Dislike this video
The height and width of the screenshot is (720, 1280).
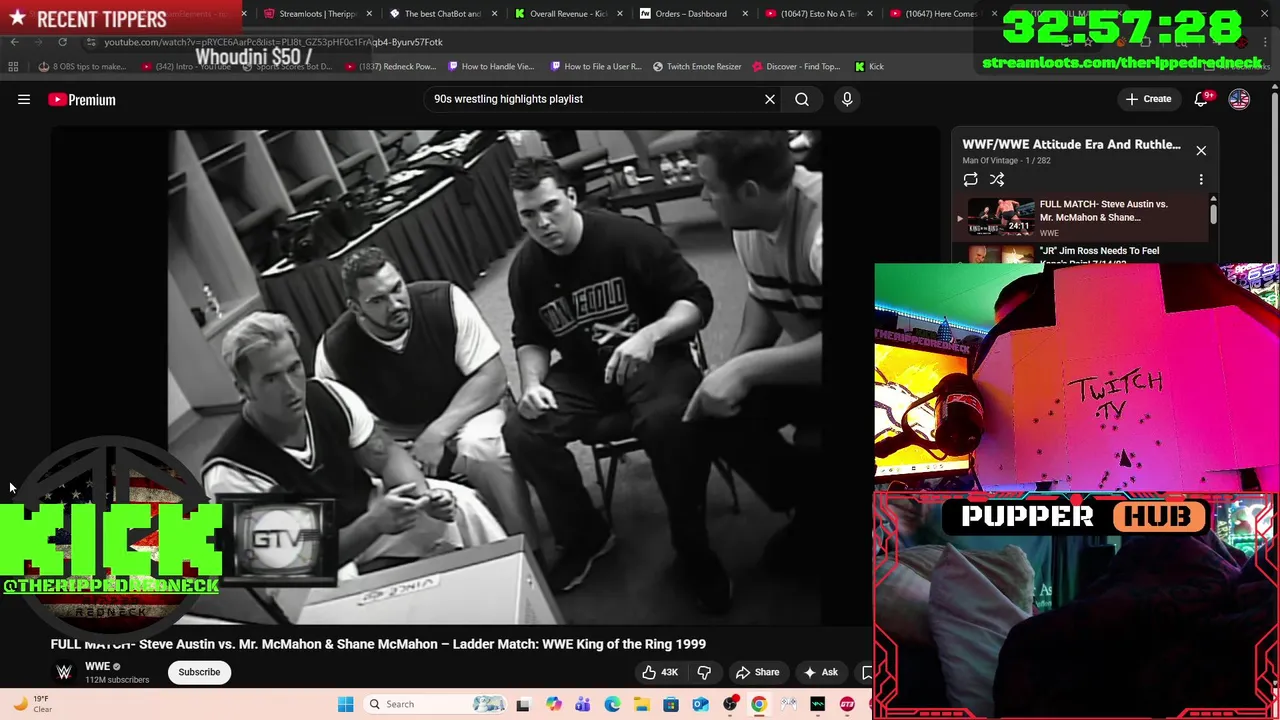coord(704,672)
